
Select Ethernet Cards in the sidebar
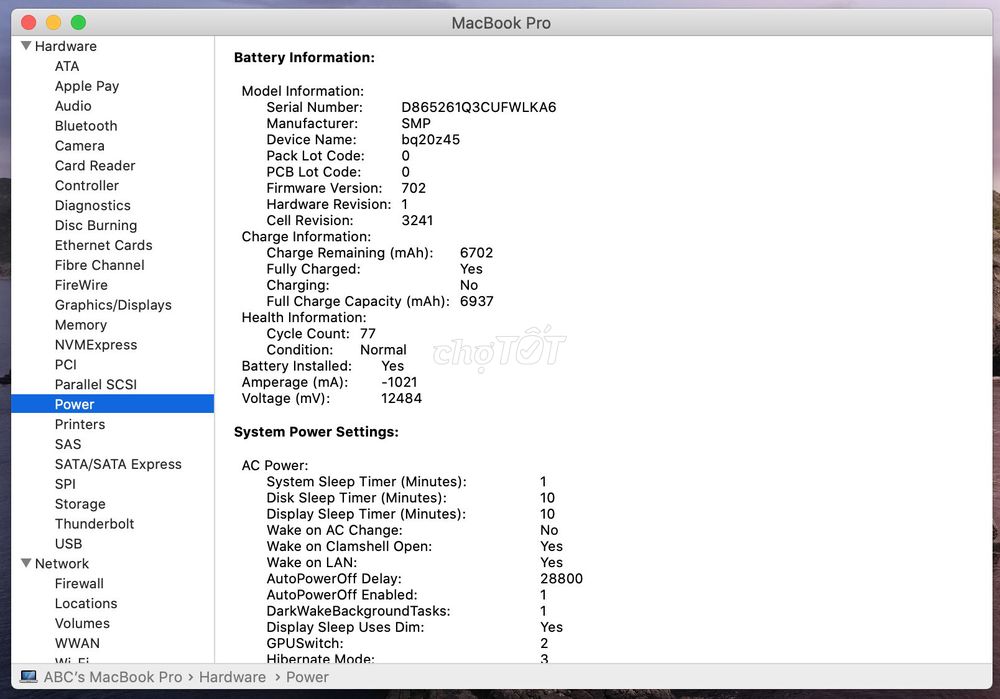pyautogui.click(x=103, y=245)
